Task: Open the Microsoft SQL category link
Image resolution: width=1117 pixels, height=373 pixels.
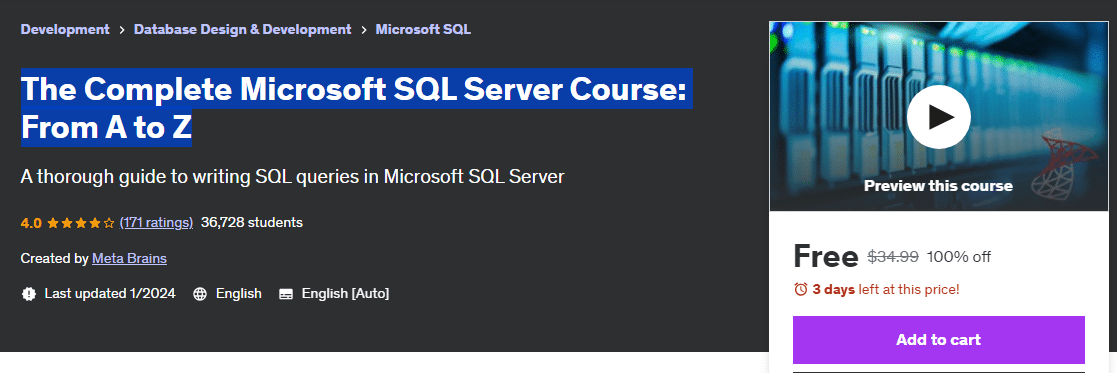Action: (423, 29)
